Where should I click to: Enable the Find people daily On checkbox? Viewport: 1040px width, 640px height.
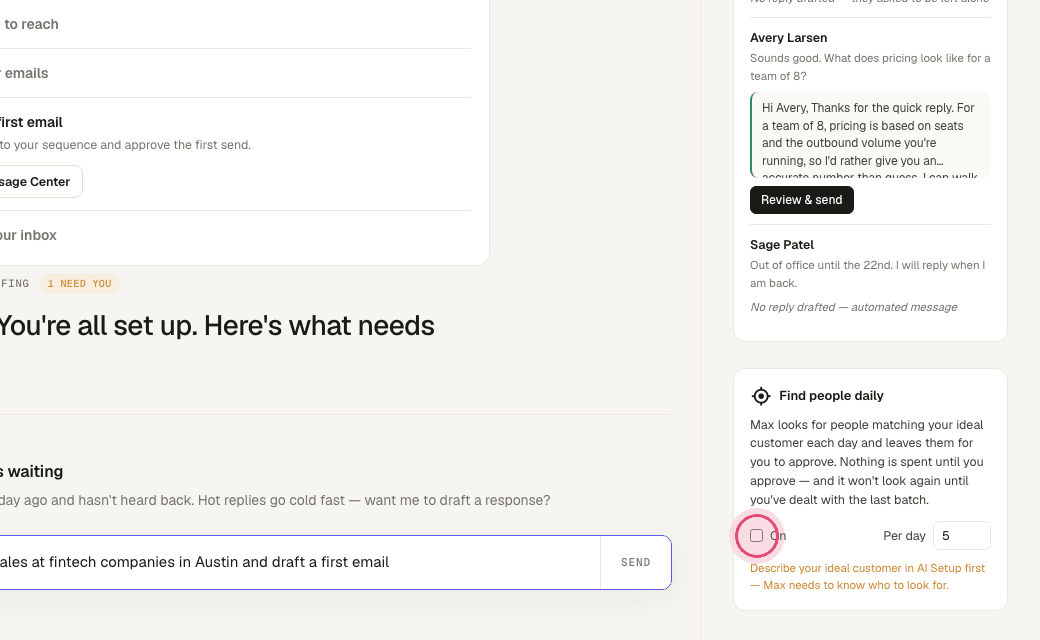[x=756, y=535]
